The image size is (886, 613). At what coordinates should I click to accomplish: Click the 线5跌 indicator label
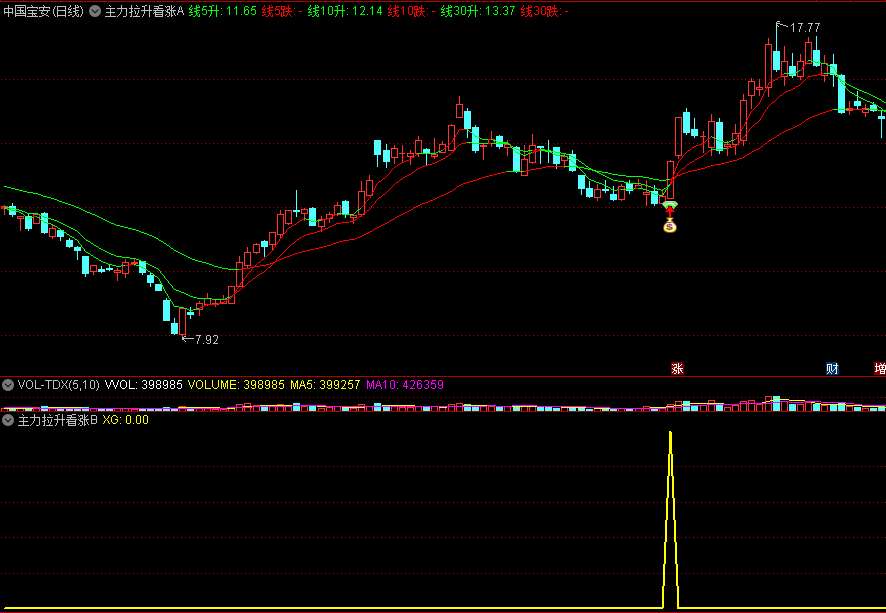(x=282, y=11)
